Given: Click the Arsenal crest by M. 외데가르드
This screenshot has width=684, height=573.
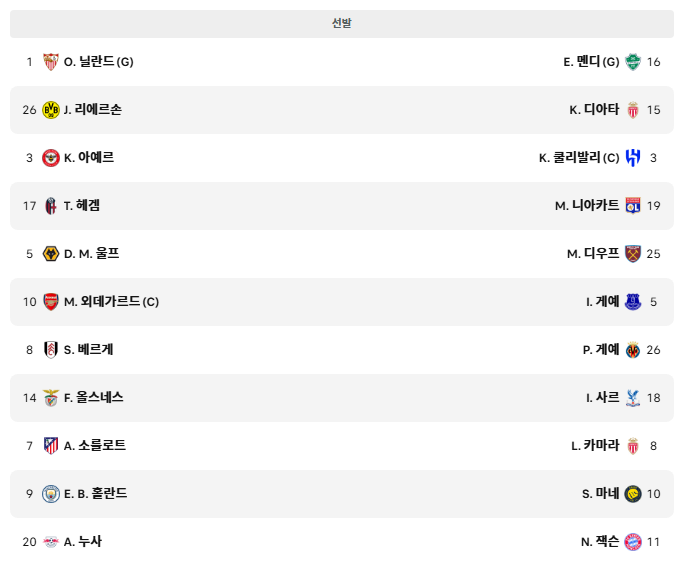Looking at the screenshot, I should pyautogui.click(x=51, y=302).
